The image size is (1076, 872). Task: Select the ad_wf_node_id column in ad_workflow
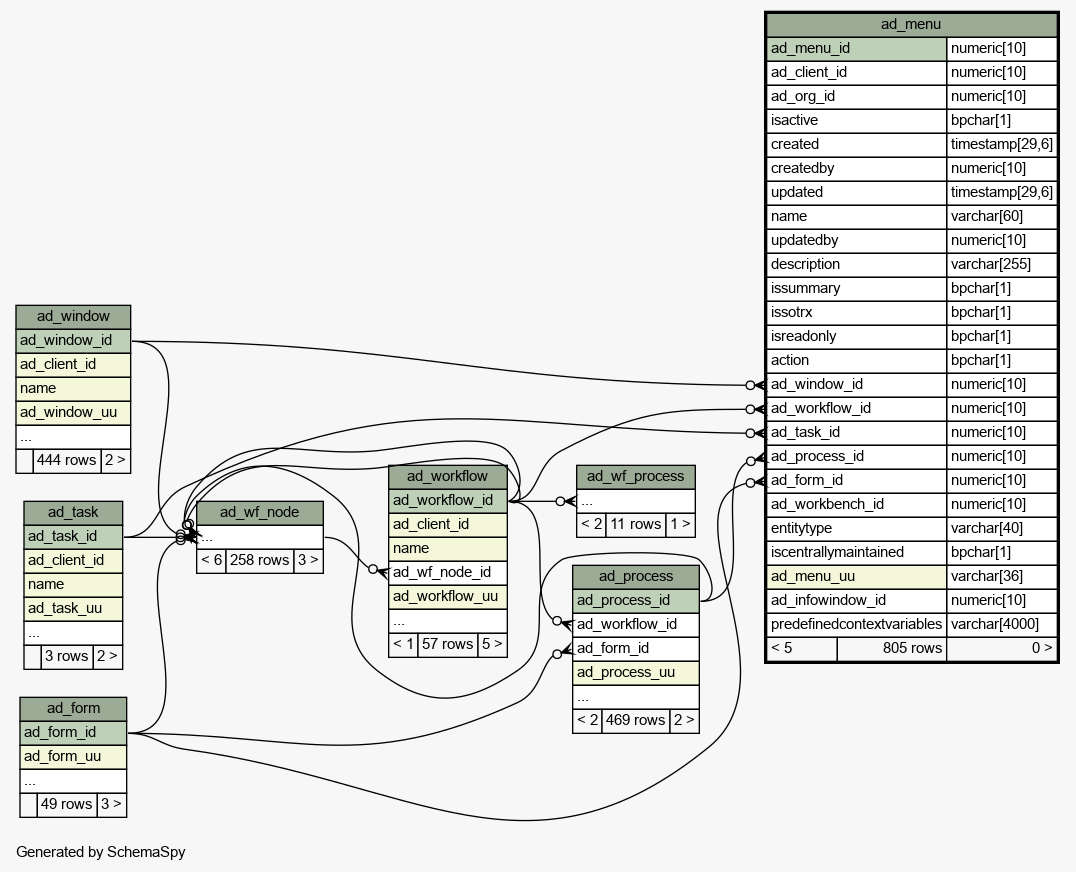pos(447,572)
